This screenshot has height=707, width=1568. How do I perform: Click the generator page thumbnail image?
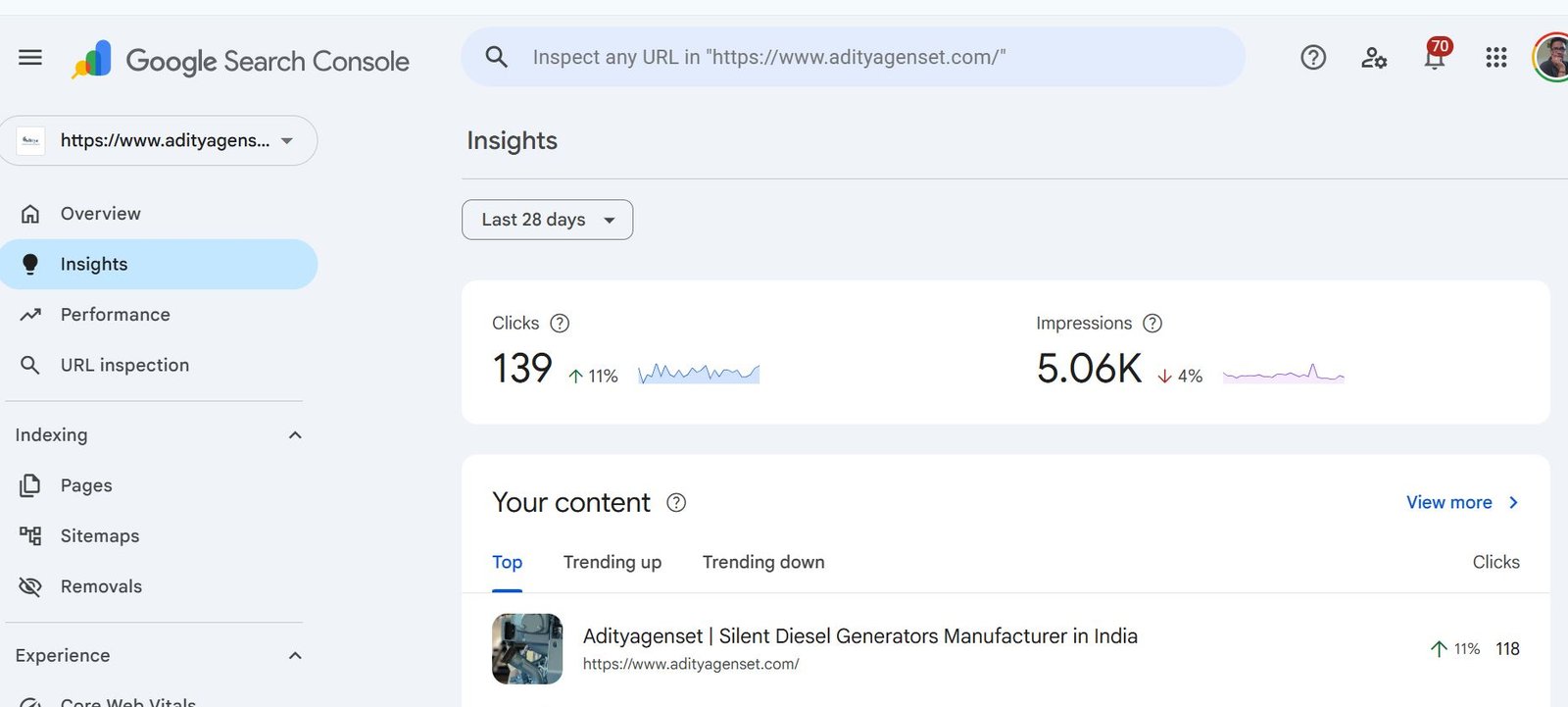(527, 649)
